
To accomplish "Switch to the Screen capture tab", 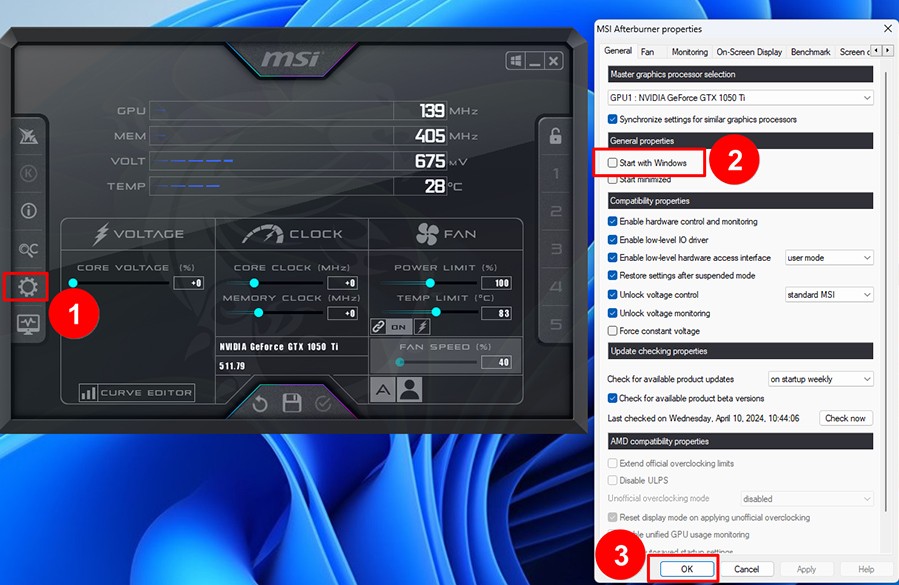I will coord(853,52).
